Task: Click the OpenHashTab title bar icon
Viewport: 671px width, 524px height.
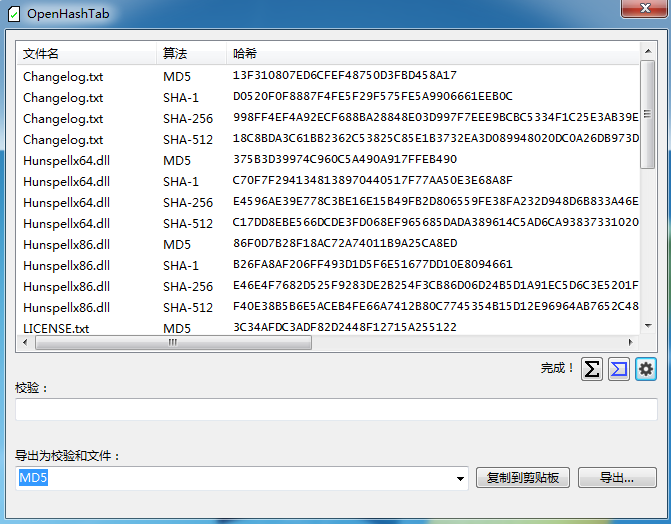Action: tap(13, 12)
